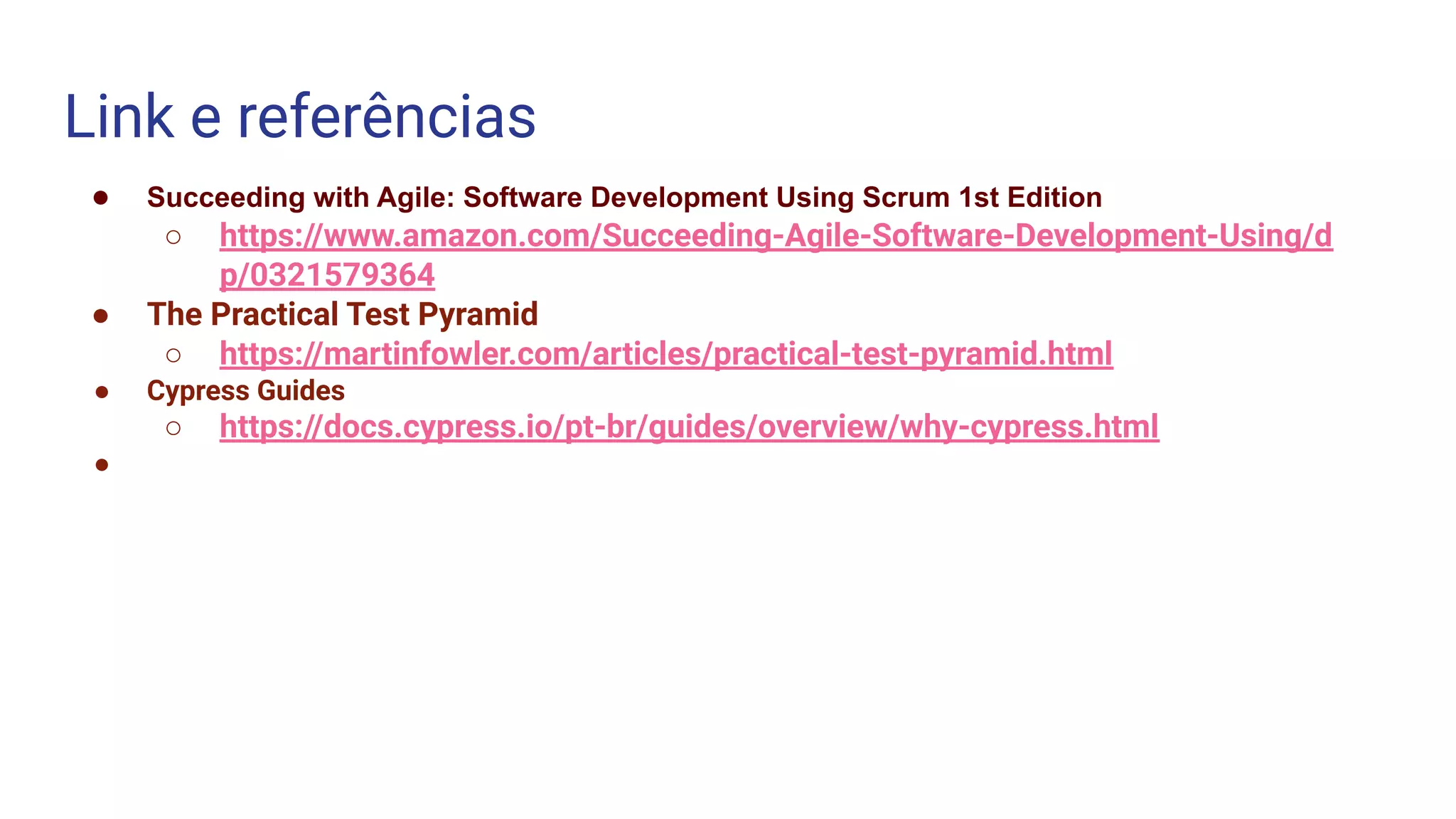Click the "Link e referências" slide title
Image resolution: width=1456 pixels, height=819 pixels.
300,117
